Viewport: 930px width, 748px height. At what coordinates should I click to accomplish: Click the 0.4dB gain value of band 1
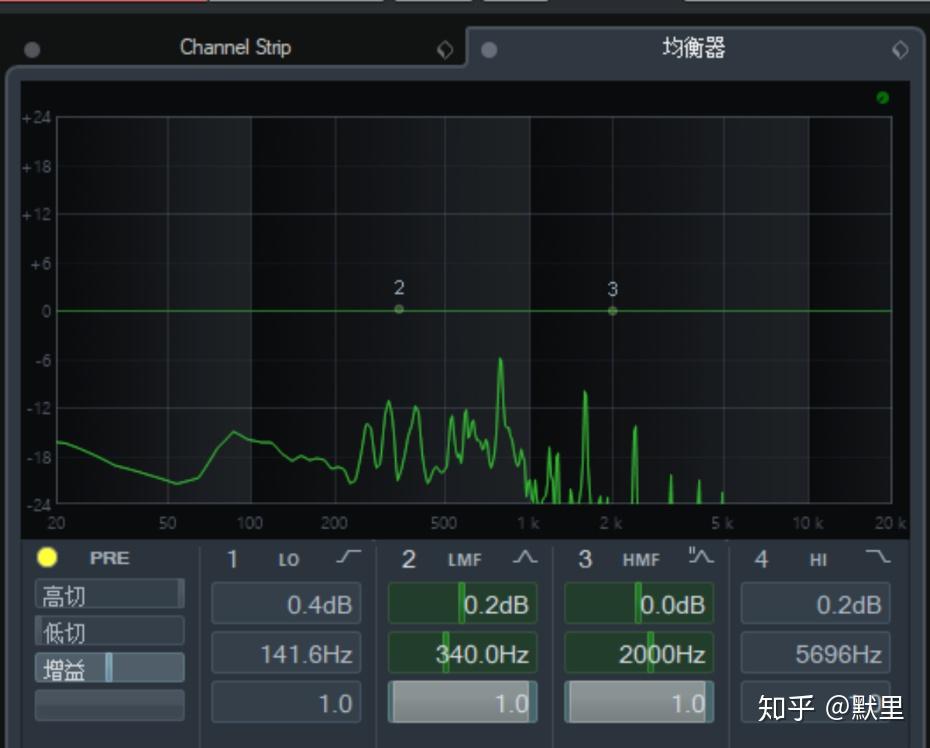(x=286, y=603)
